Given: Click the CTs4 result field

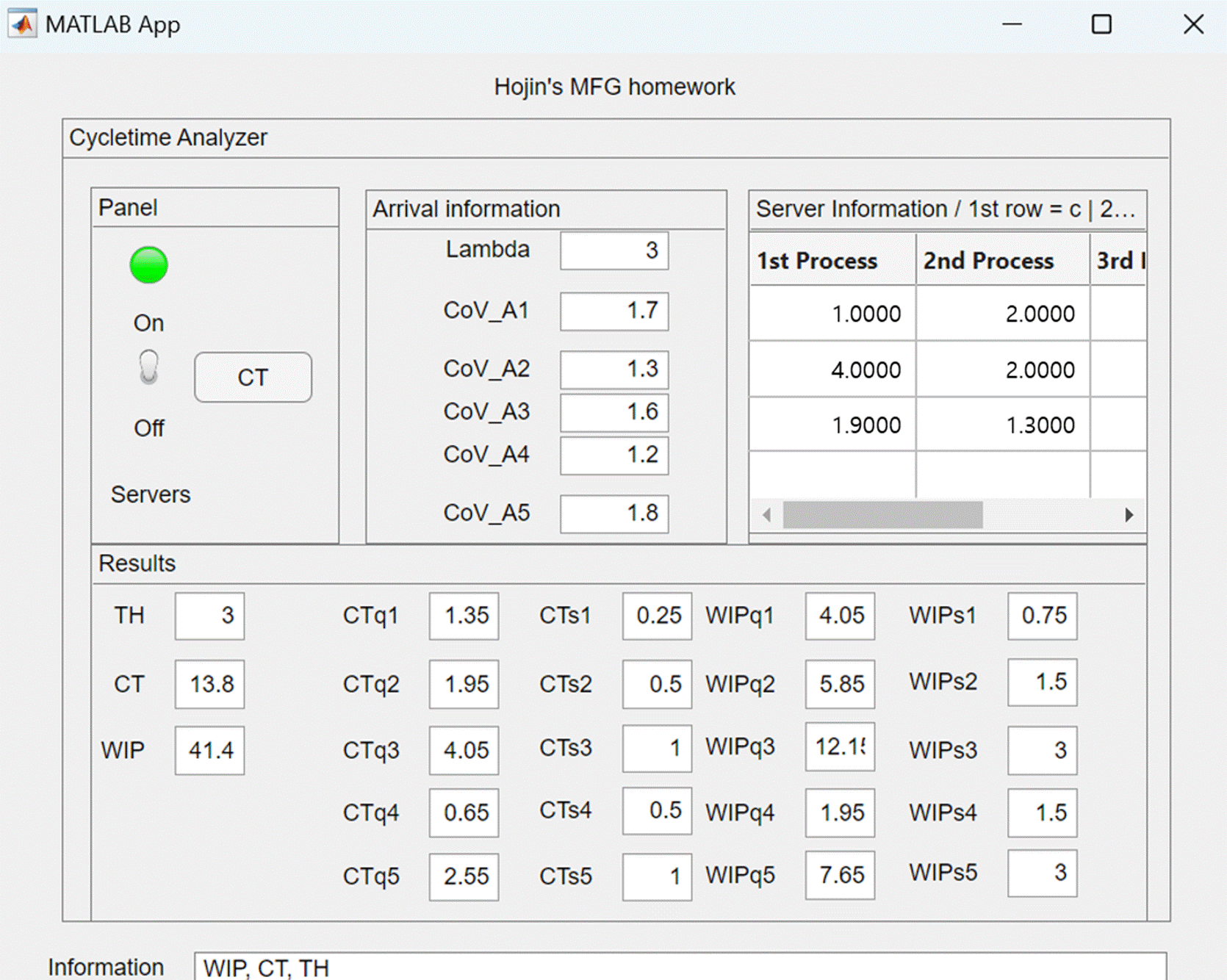Looking at the screenshot, I should tap(657, 810).
